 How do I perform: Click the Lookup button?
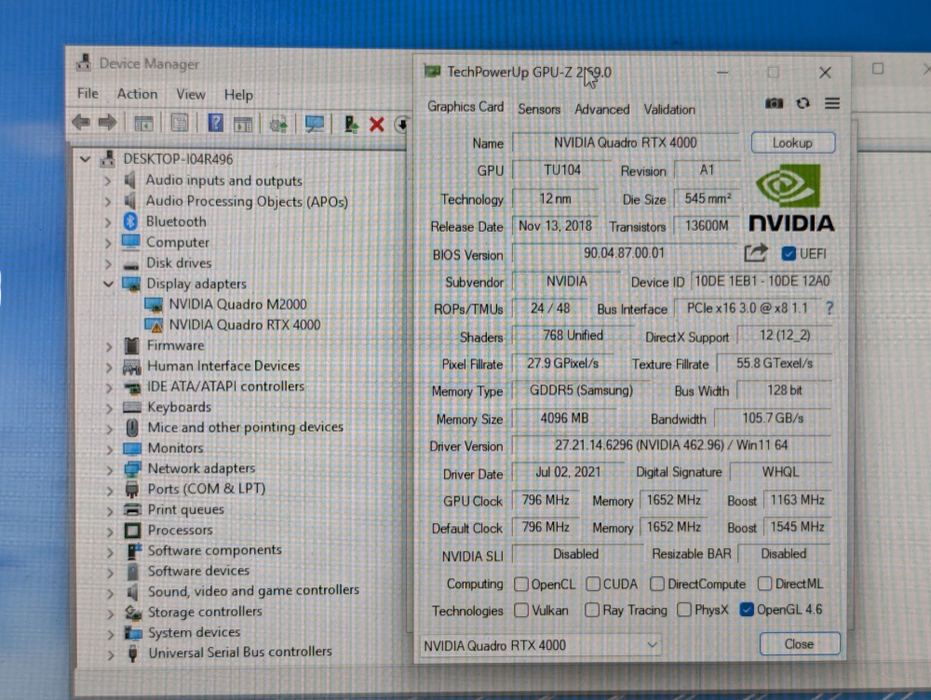[793, 143]
